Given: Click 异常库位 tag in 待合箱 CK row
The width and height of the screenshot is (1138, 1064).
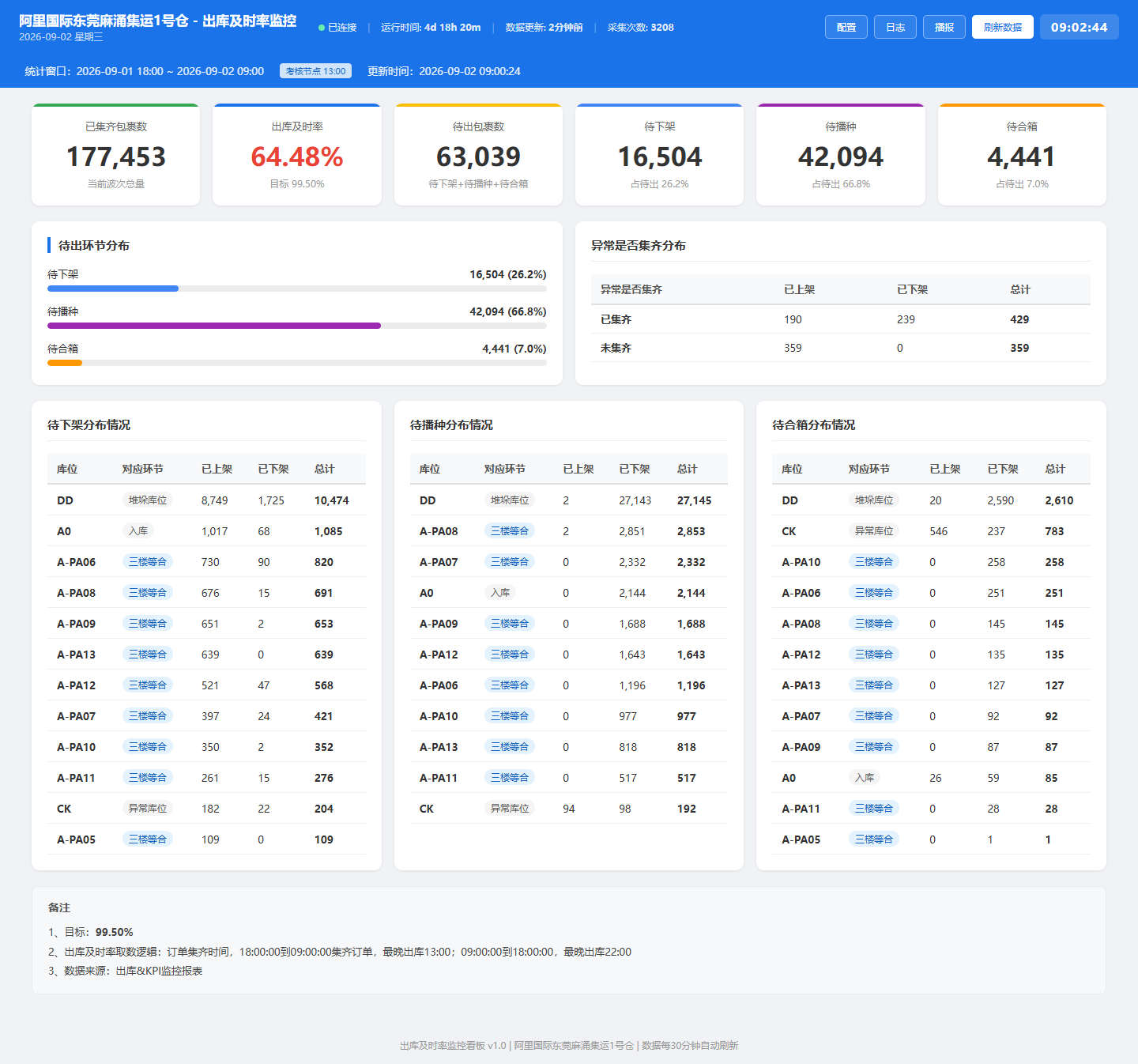Looking at the screenshot, I should point(874,531).
